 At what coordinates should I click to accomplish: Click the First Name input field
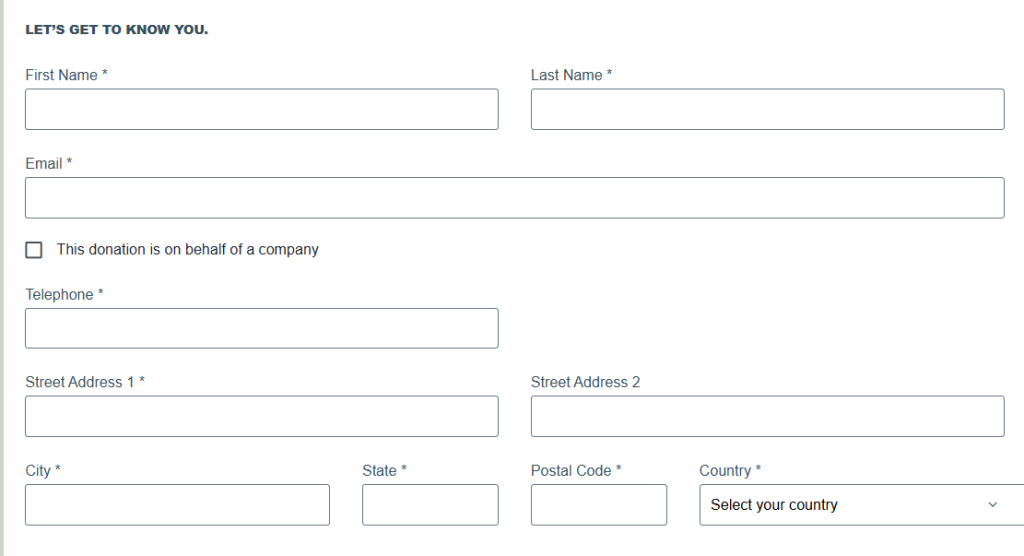click(261, 109)
